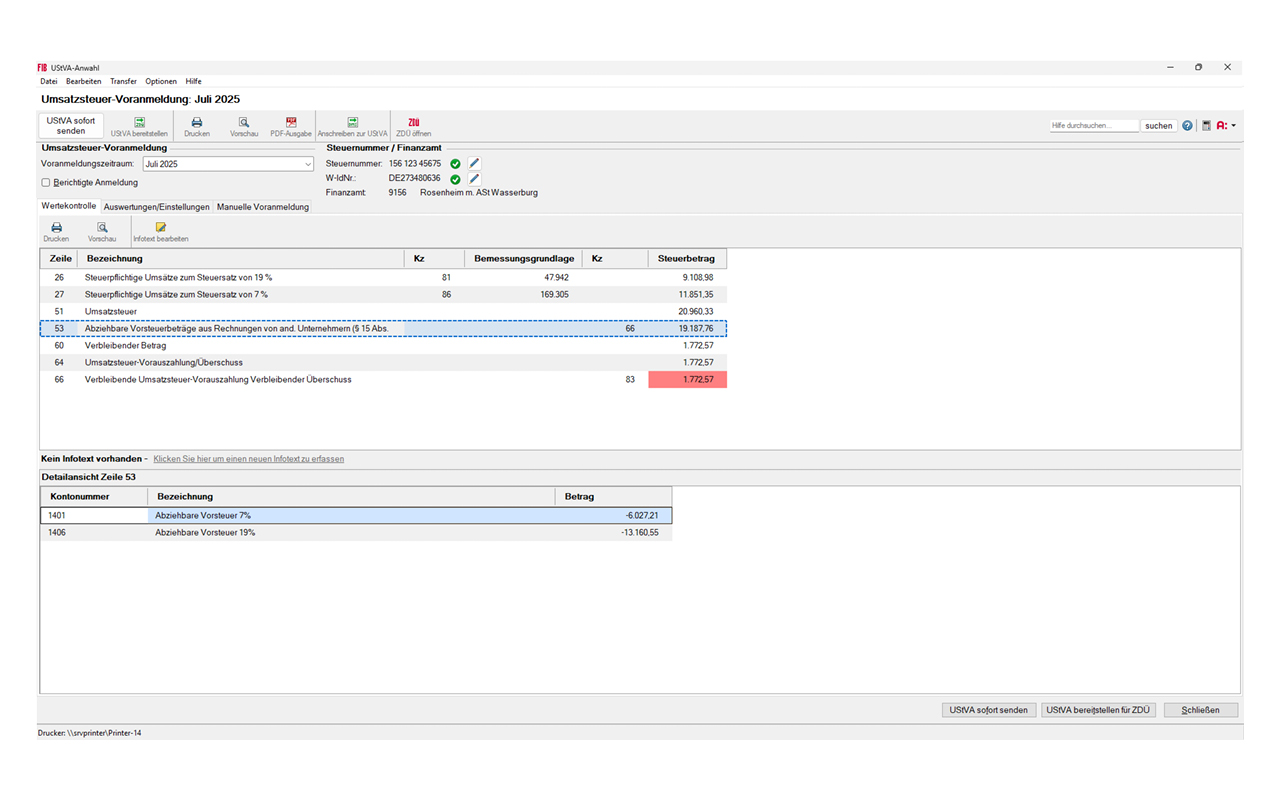Viewport: 1280px width, 800px height.
Task: Open the Transfer menu
Action: click(123, 81)
